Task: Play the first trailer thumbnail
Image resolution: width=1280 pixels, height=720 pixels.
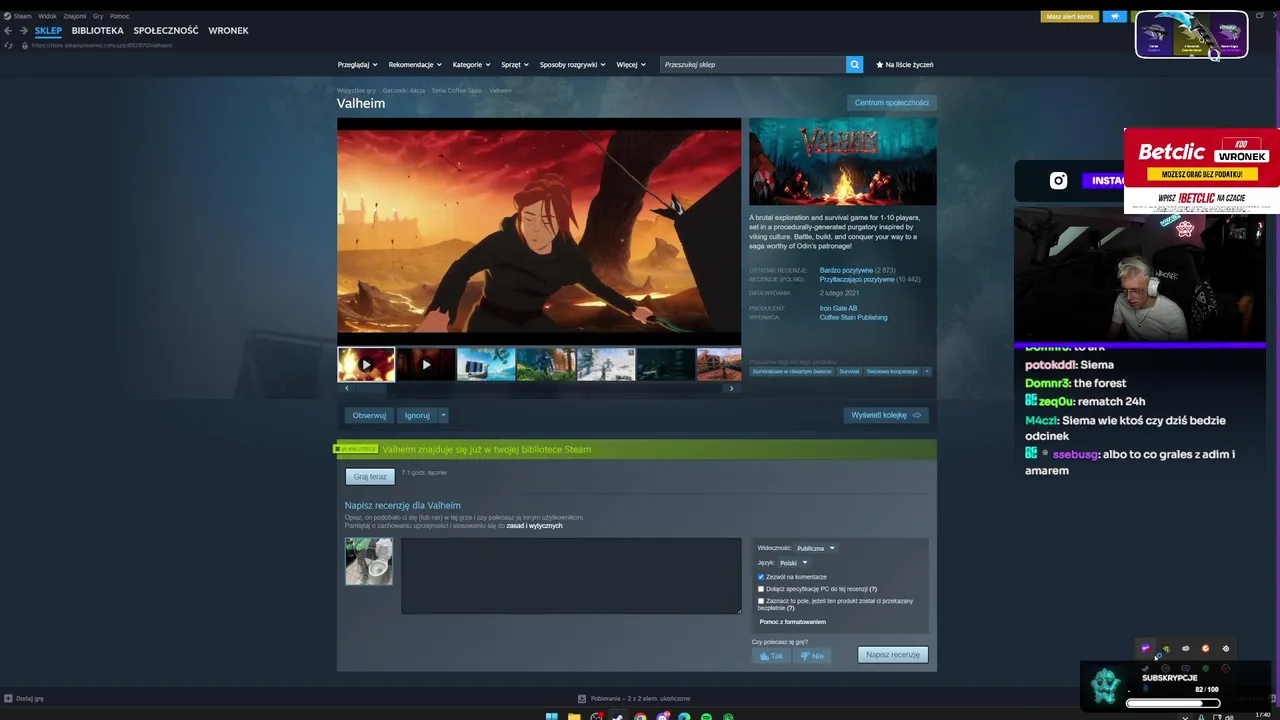Action: (366, 364)
